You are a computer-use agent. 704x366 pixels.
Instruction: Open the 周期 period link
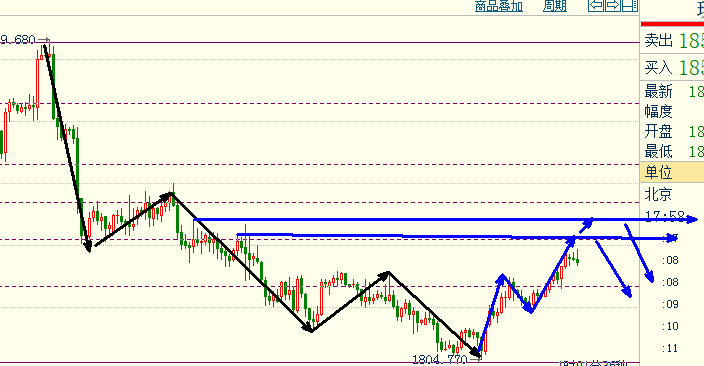[x=555, y=6]
